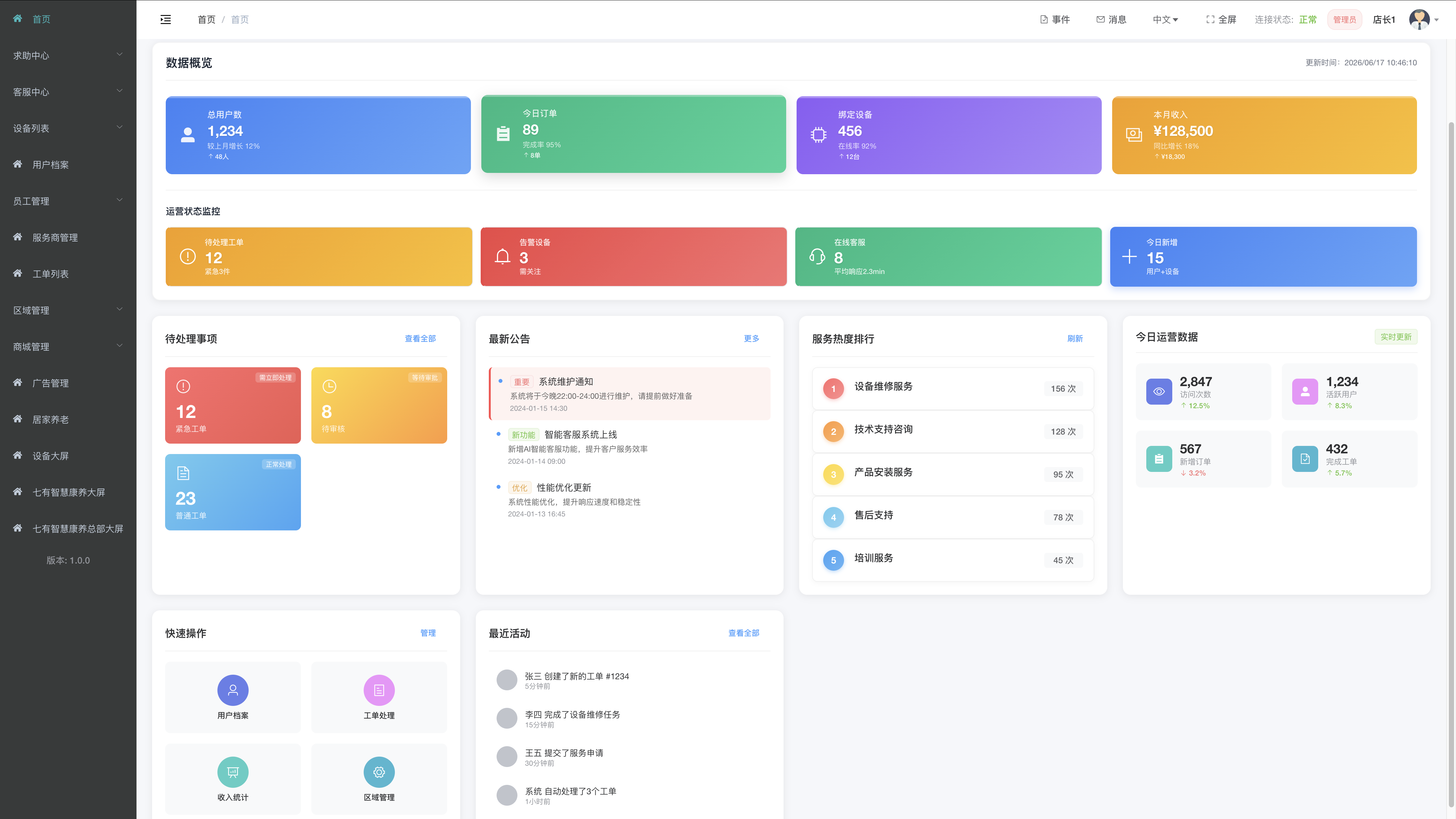
Task: Click the 用户档案 quick action icon
Action: coord(233,690)
